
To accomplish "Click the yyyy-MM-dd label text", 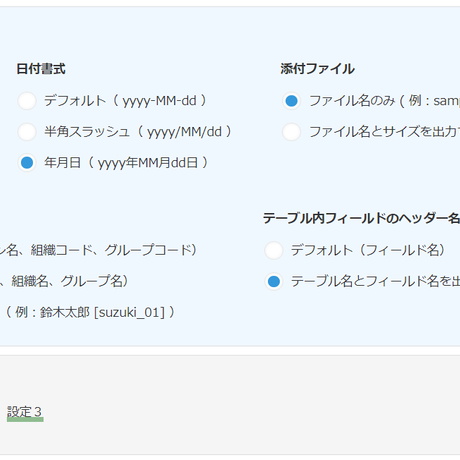I will (x=159, y=101).
